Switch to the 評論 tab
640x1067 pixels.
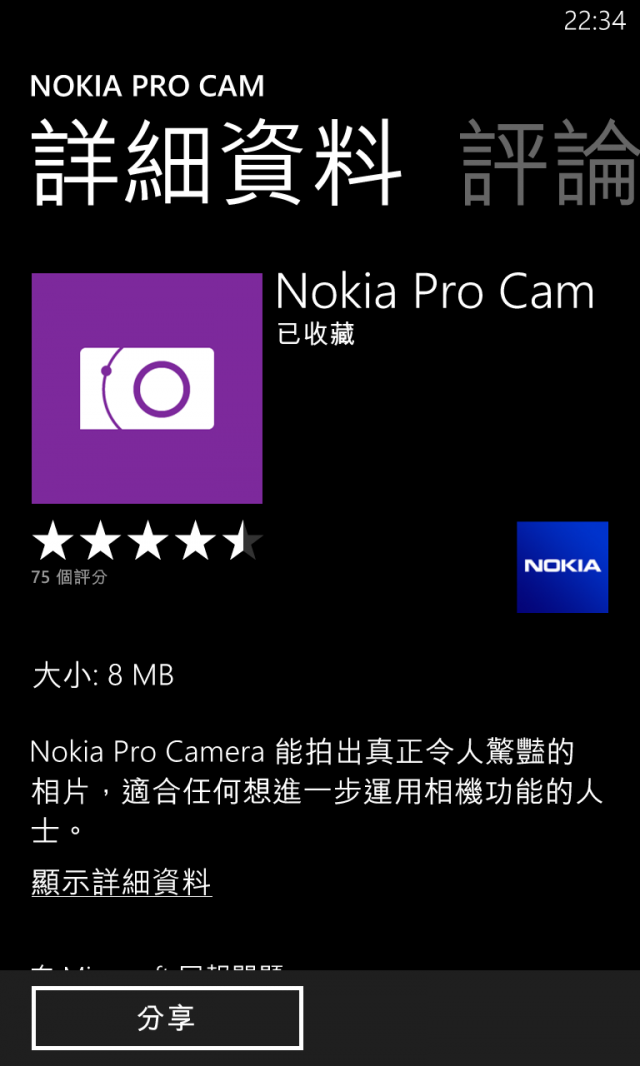550,165
